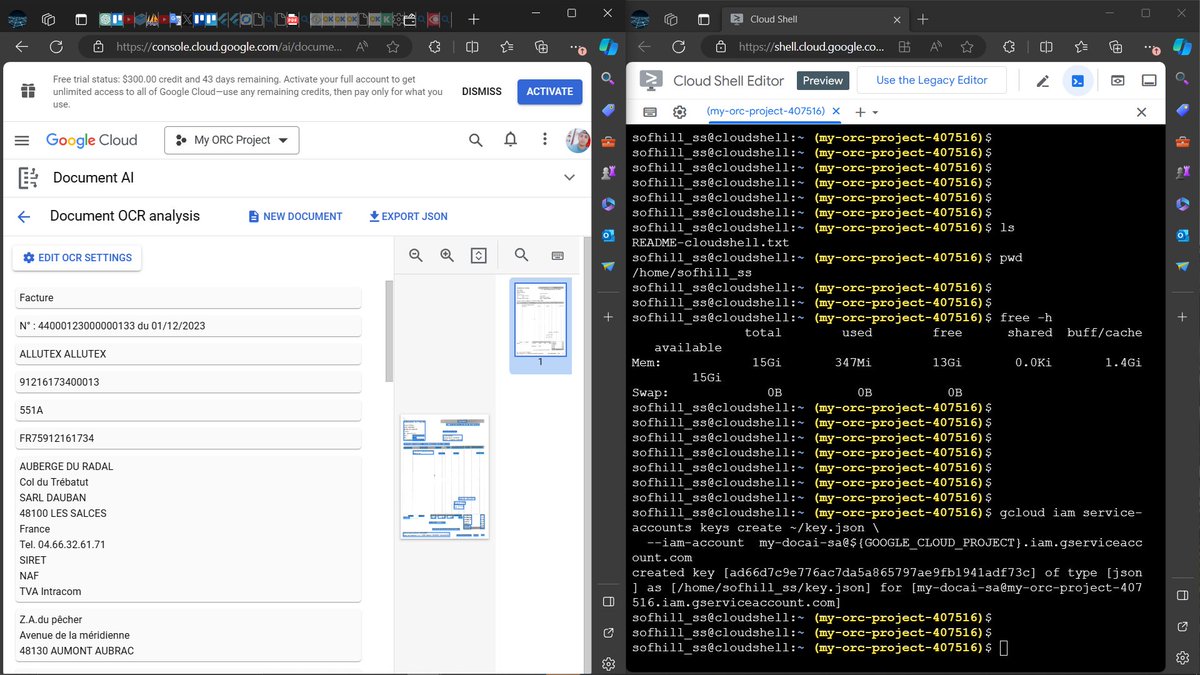Viewport: 1200px width, 675px height.
Task: Open browser extensions in left Edge window
Action: click(434, 47)
